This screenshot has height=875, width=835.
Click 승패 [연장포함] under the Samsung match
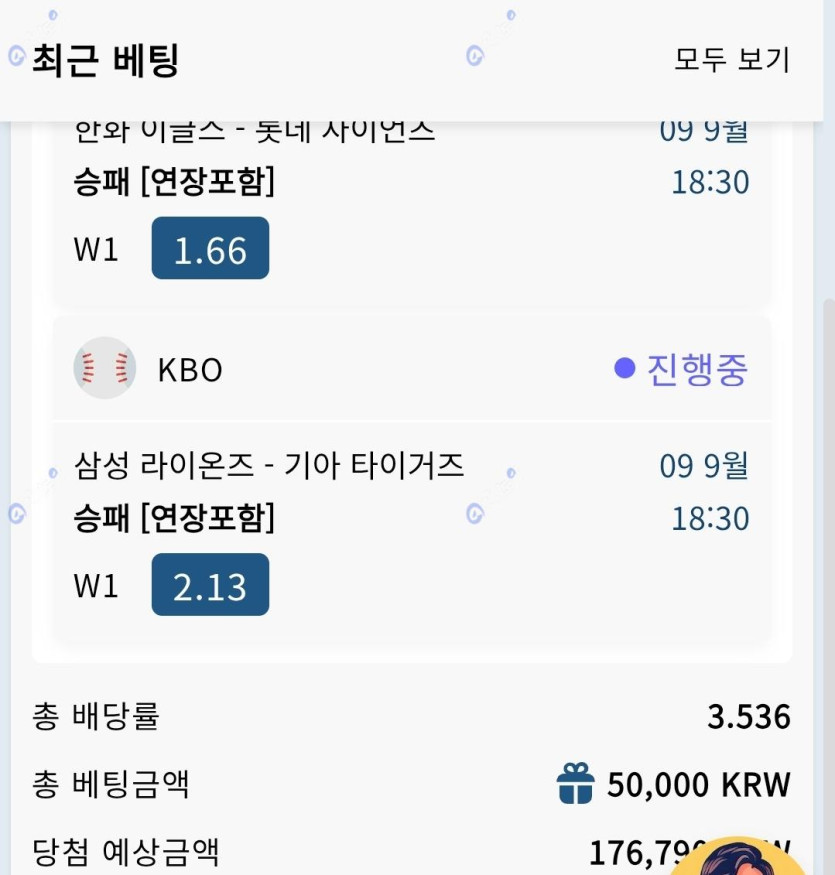pyautogui.click(x=174, y=518)
